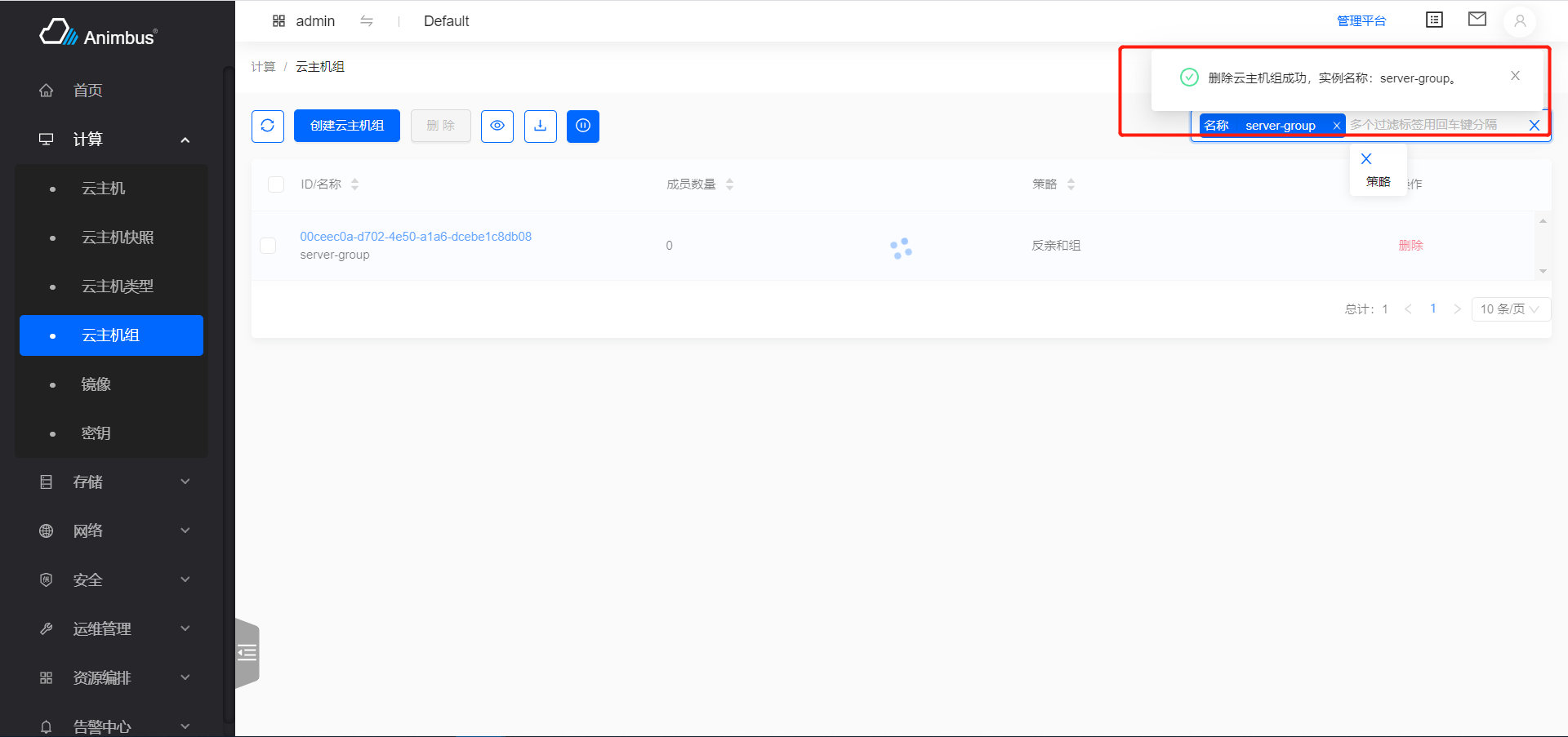Open the mail messages icon
This screenshot has height=737, width=1568.
click(x=1477, y=20)
